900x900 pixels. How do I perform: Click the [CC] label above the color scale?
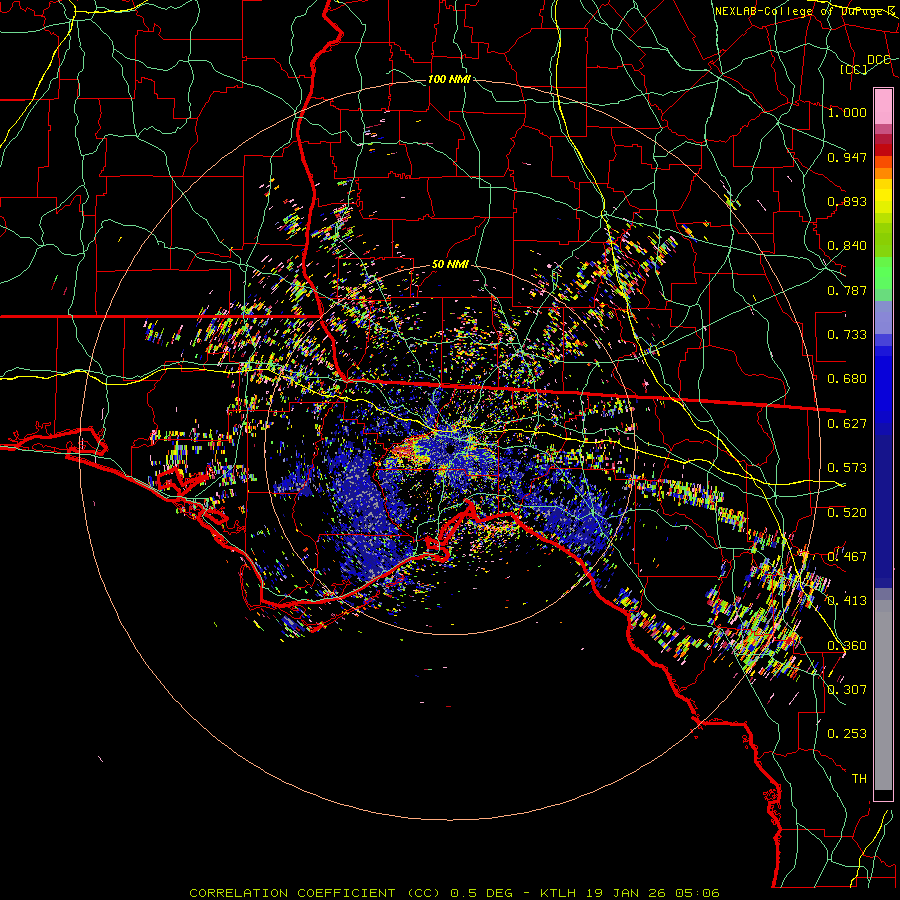(x=854, y=69)
